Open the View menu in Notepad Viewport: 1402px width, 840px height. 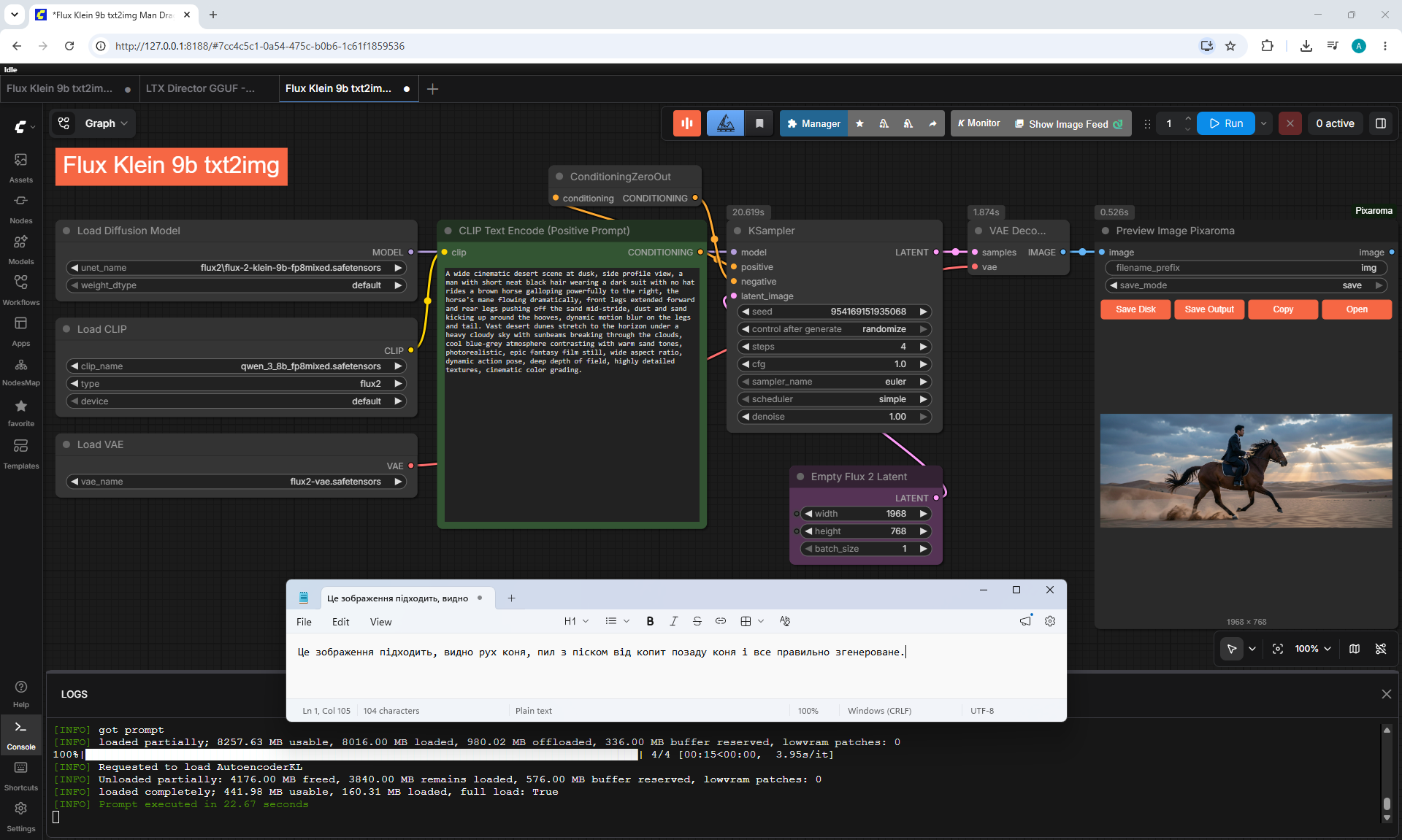coord(380,622)
